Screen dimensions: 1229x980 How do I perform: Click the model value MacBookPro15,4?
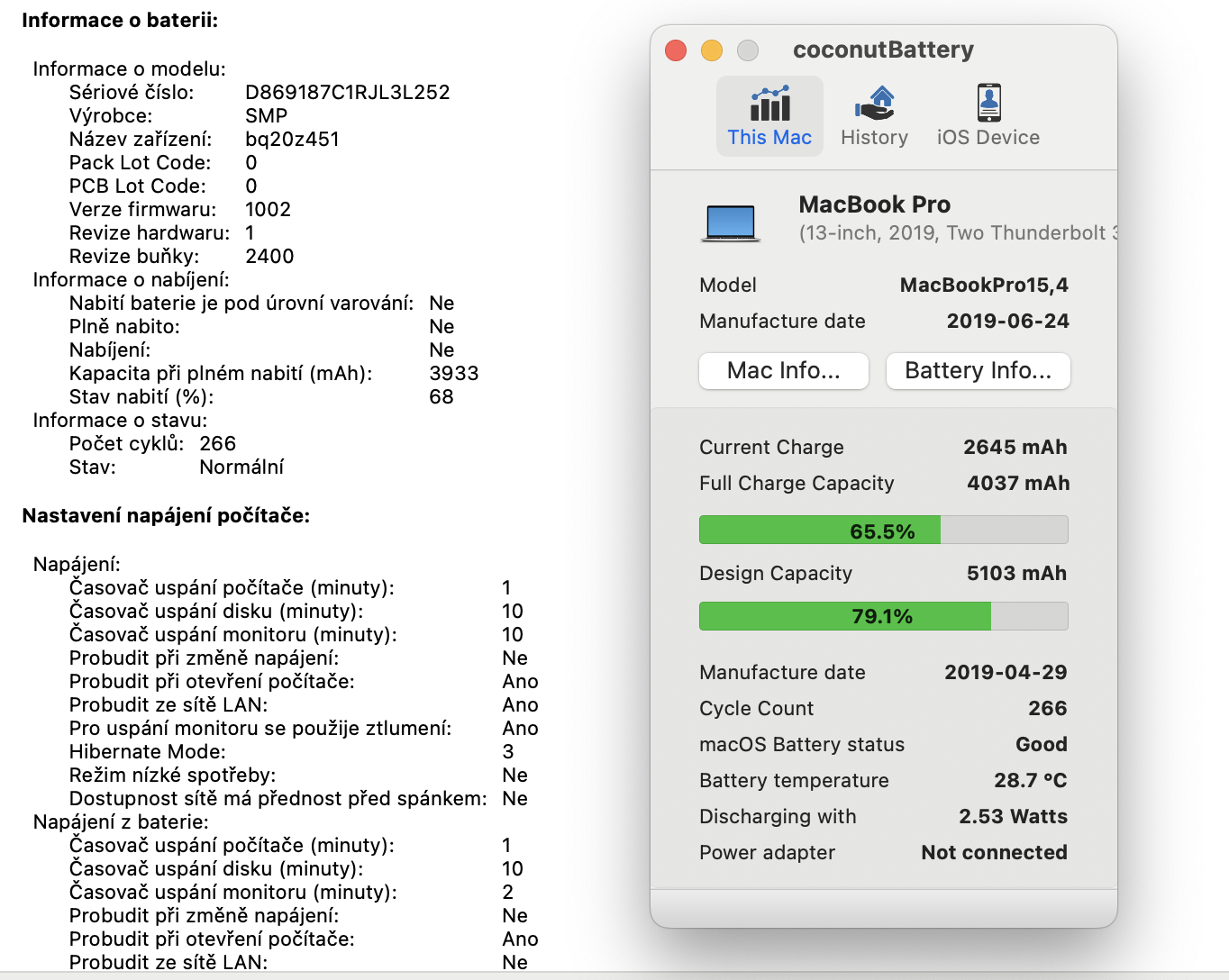(984, 286)
